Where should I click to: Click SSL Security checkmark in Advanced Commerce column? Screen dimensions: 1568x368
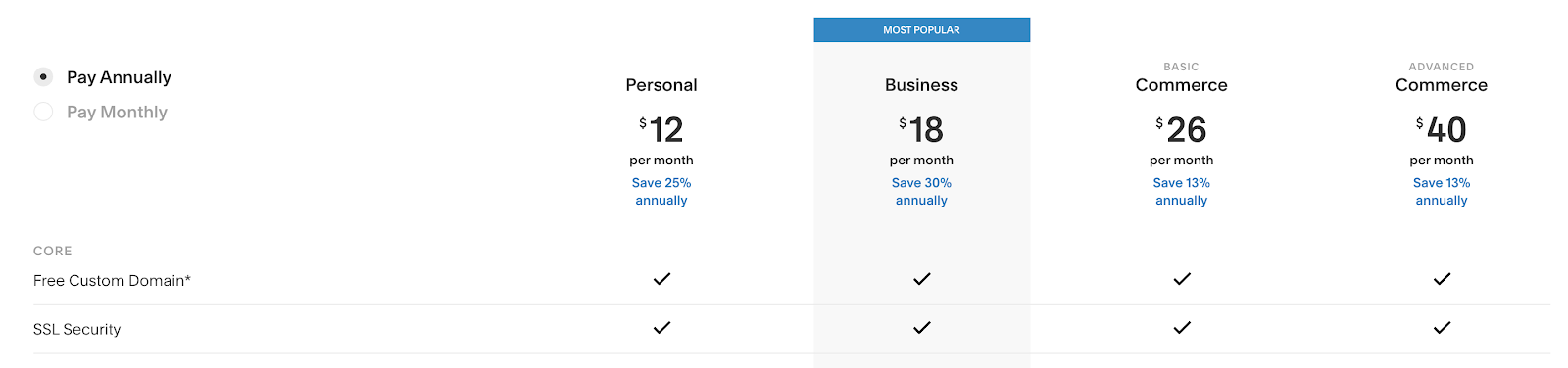coord(1442,328)
